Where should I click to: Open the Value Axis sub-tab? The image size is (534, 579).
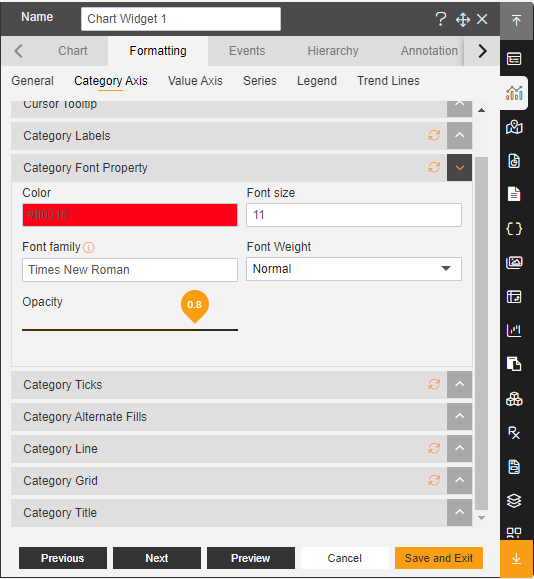pyautogui.click(x=195, y=80)
